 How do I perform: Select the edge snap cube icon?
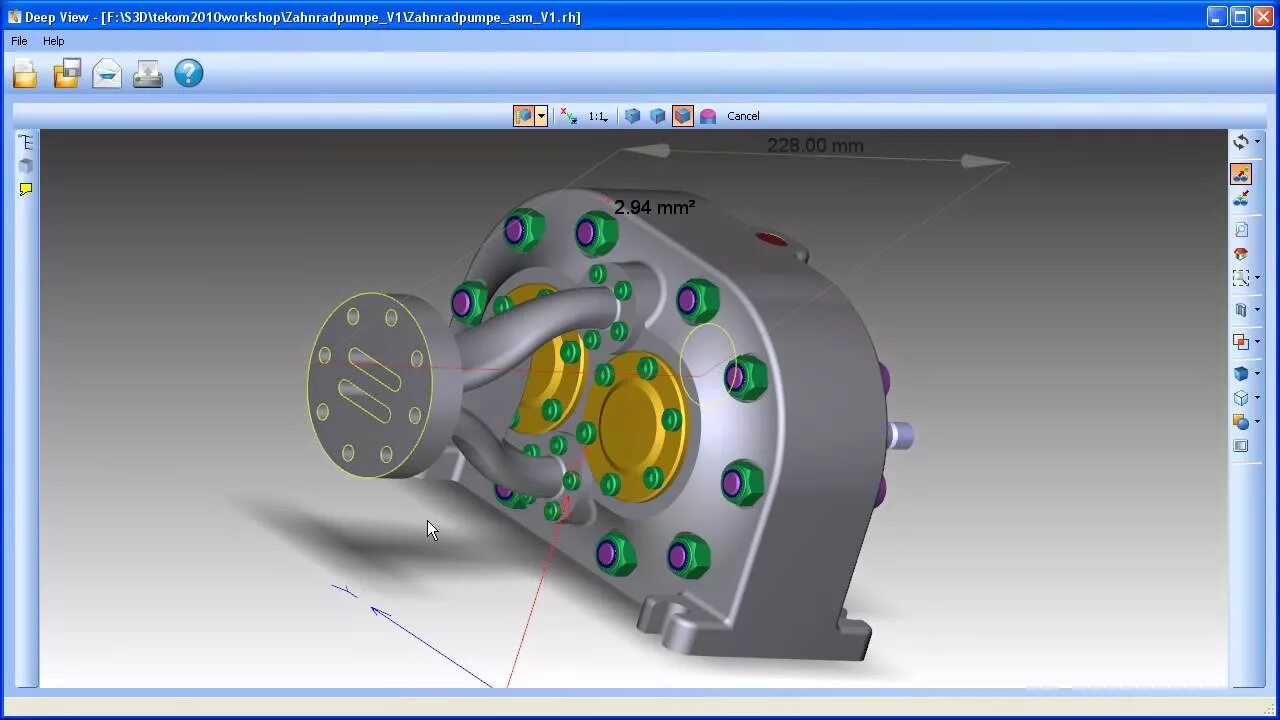click(657, 116)
